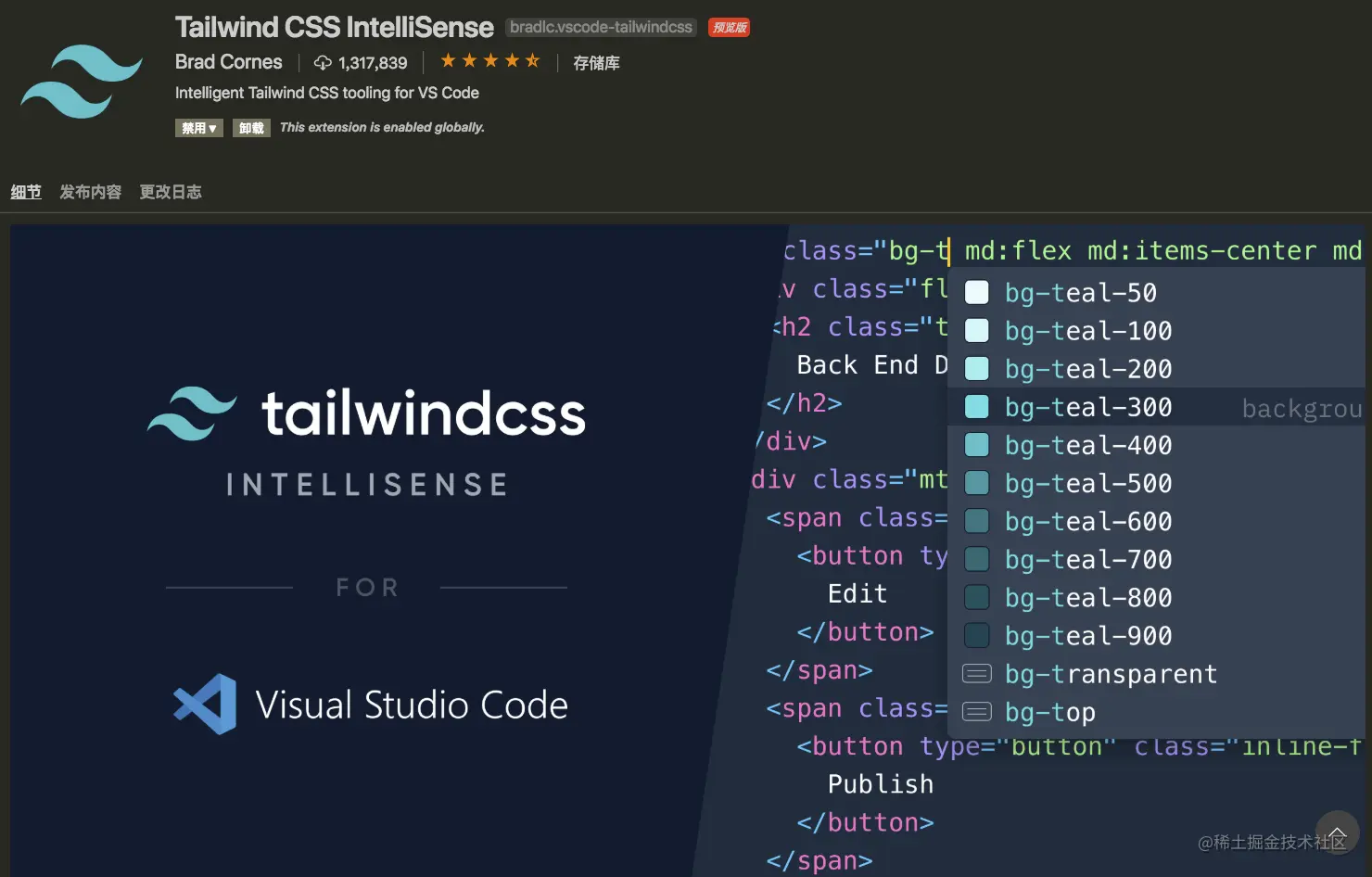Click the "Back End D" code line

point(872,364)
